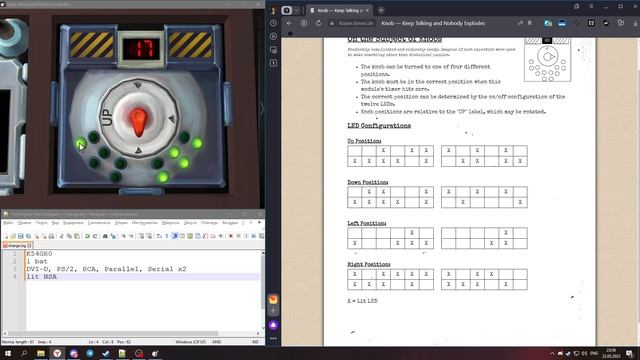
Task: Zoom out using Notepad++ toolbar icon
Action: point(131,236)
